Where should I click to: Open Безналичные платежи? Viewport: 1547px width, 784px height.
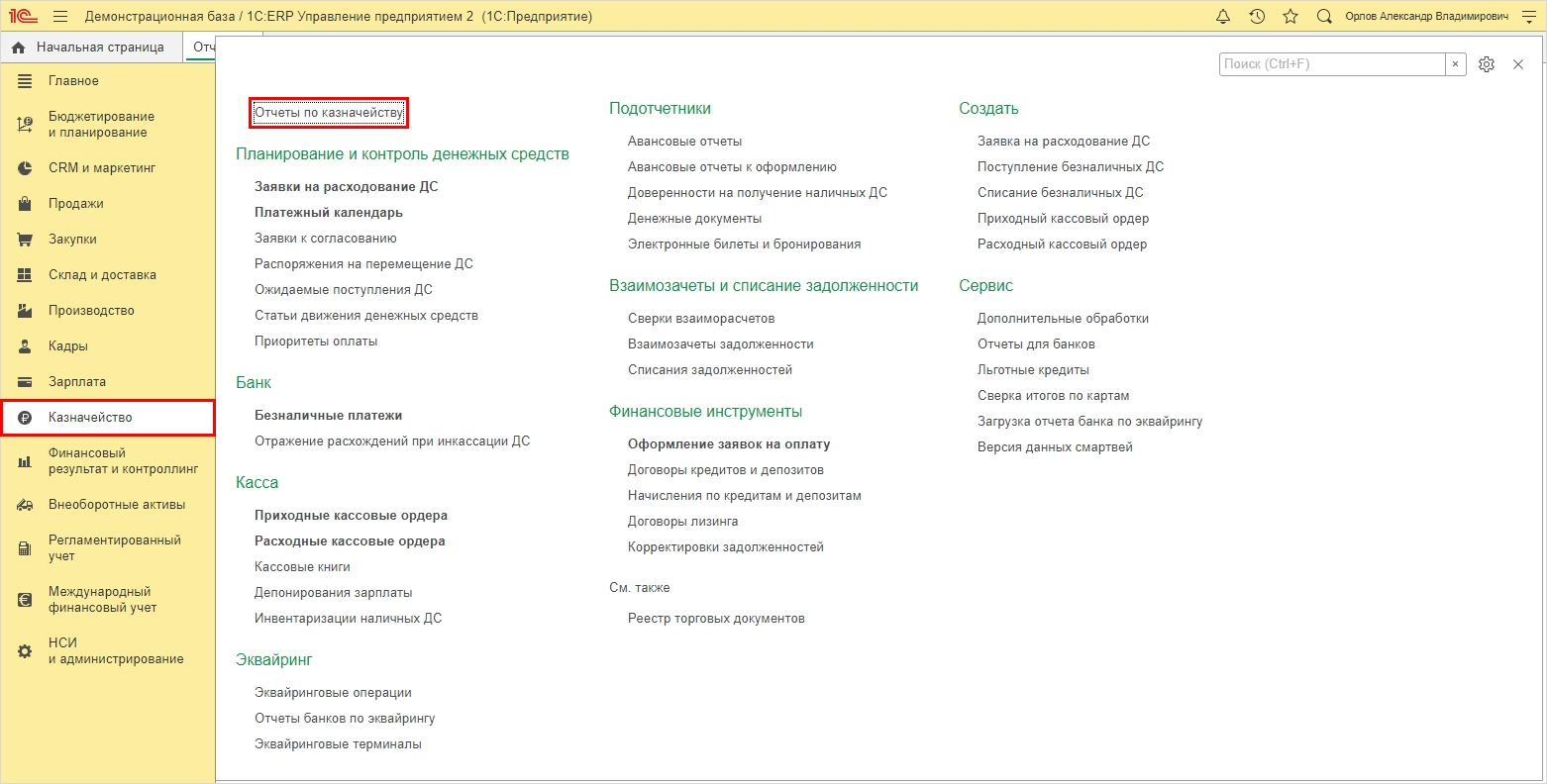328,416
